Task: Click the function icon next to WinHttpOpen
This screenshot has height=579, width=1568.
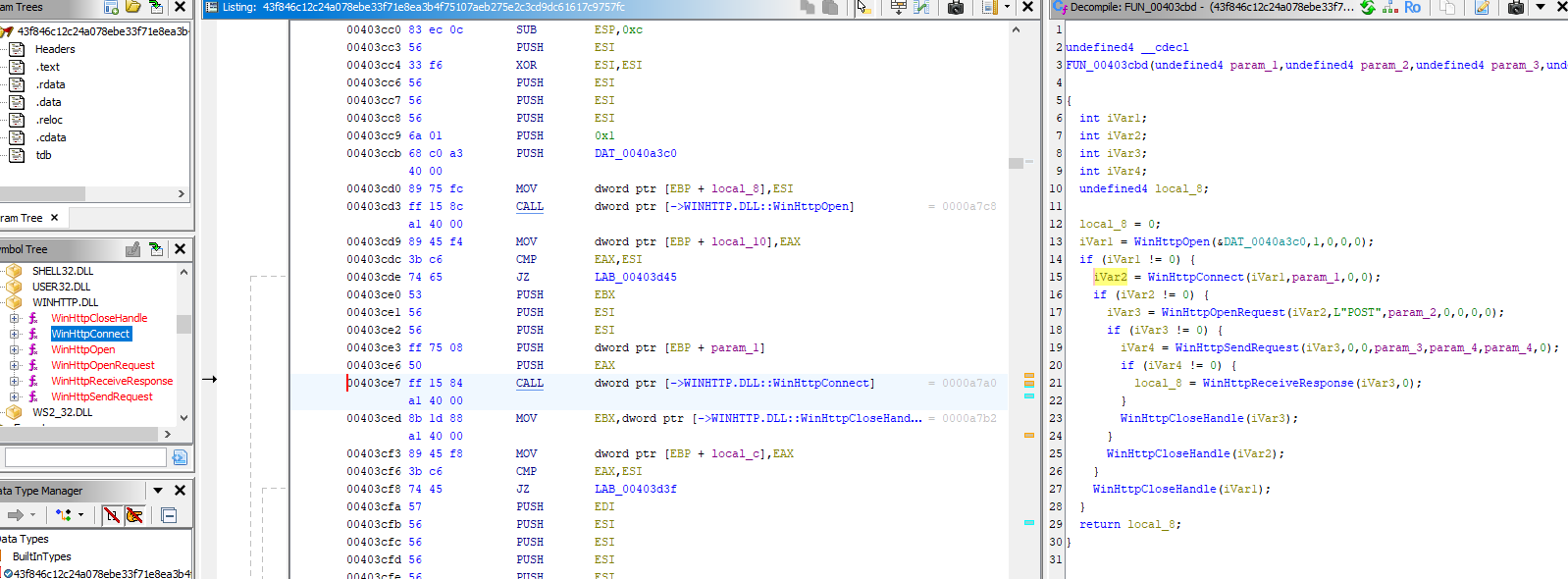Action: [33, 349]
